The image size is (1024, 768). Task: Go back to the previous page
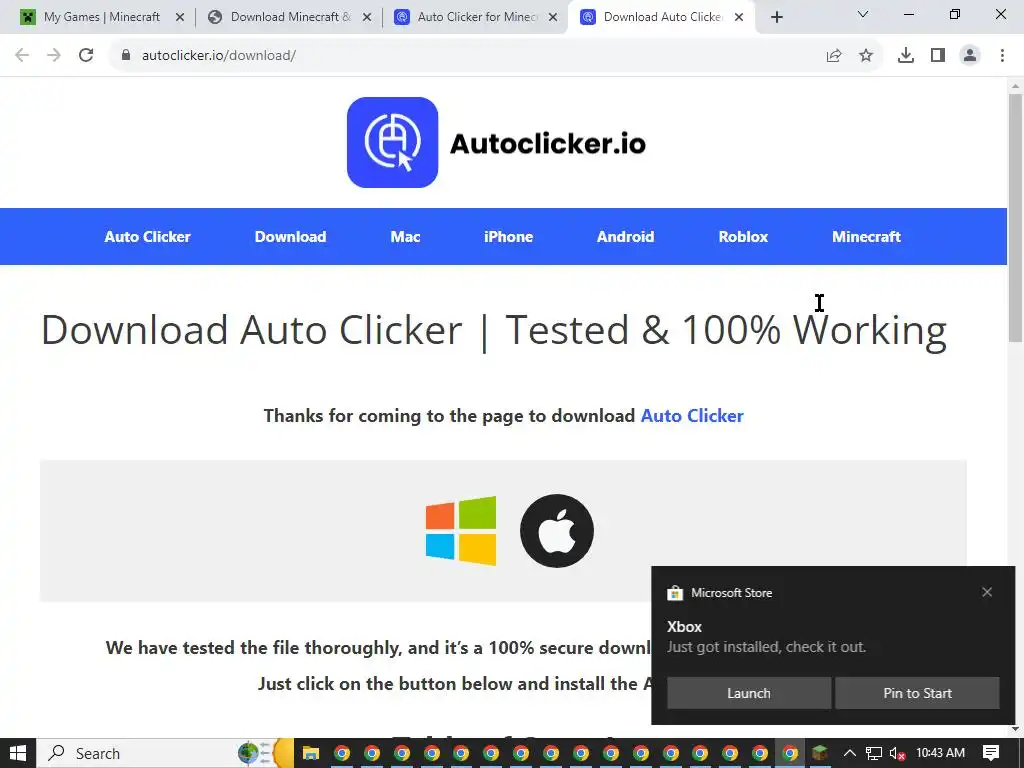click(x=22, y=56)
